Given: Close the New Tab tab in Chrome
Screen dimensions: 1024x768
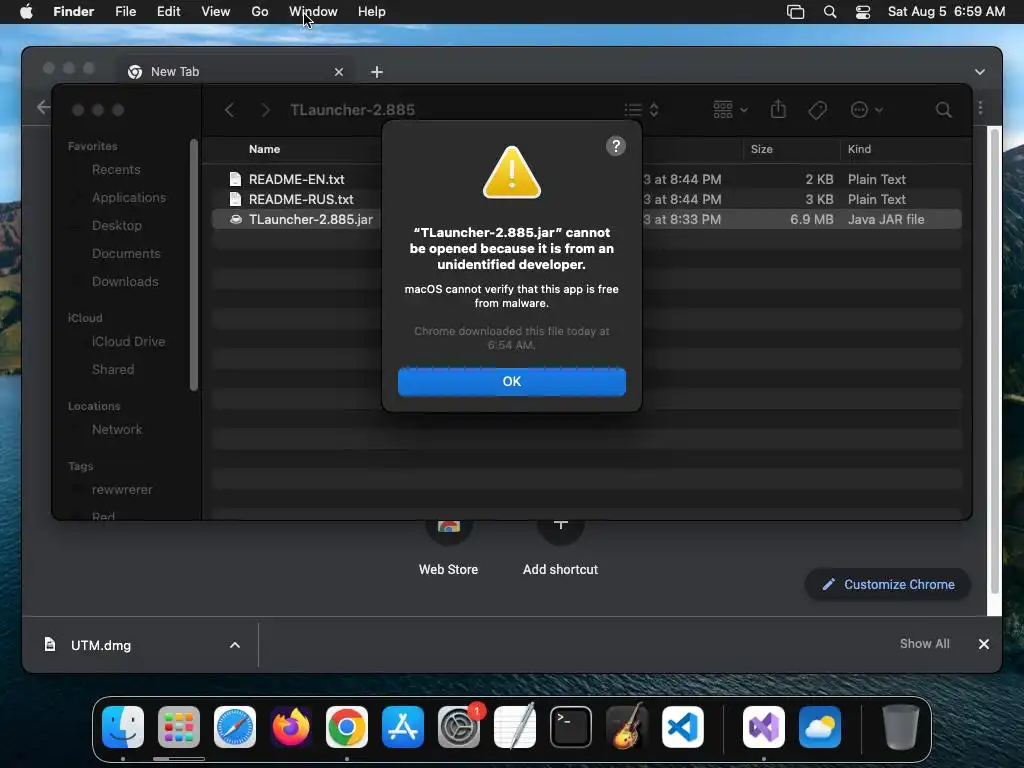Looking at the screenshot, I should tap(338, 72).
